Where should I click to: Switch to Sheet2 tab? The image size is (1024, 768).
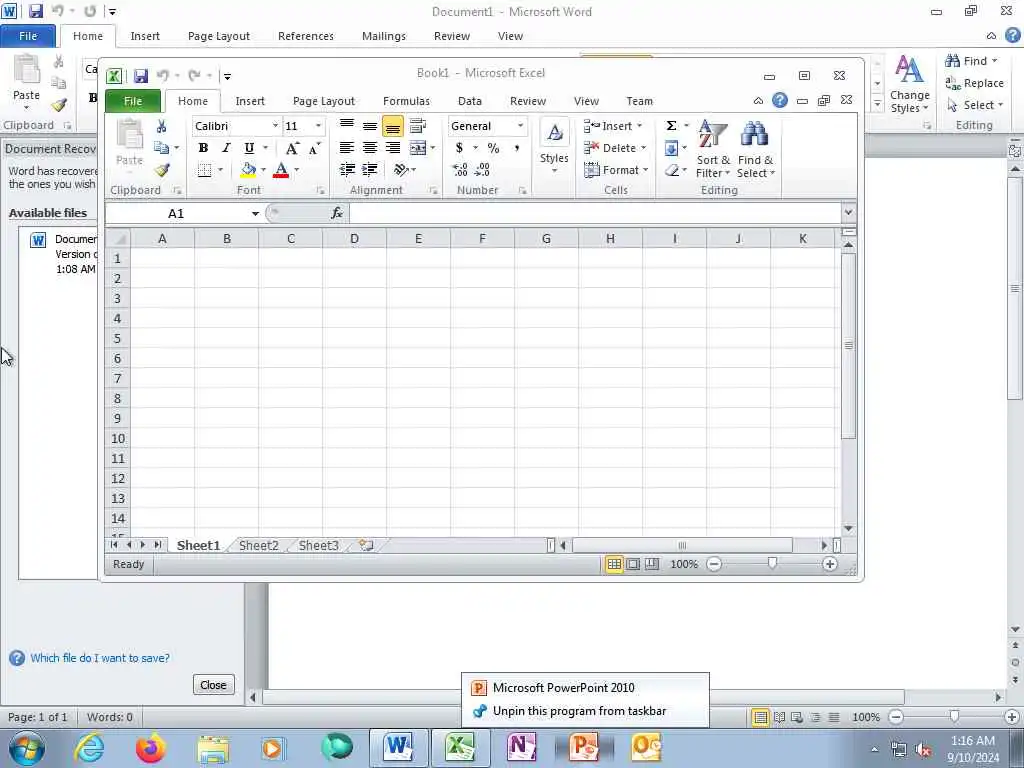259,545
